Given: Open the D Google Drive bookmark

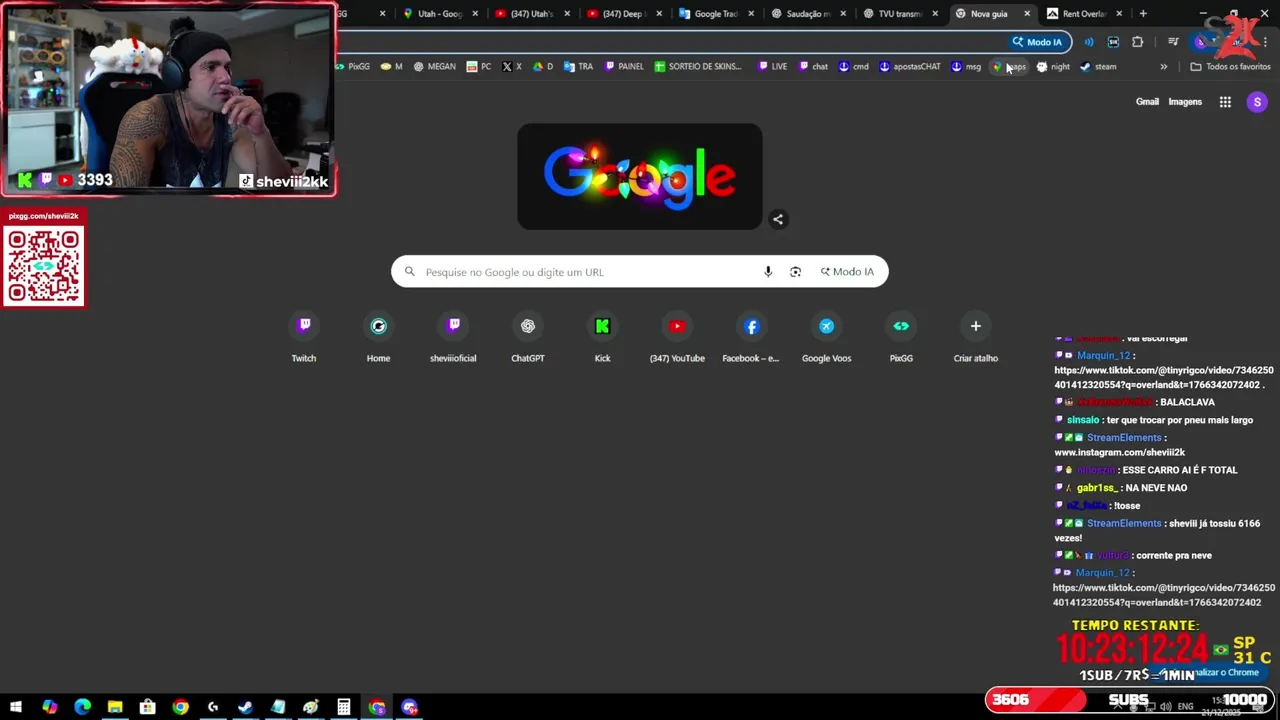Looking at the screenshot, I should [543, 67].
